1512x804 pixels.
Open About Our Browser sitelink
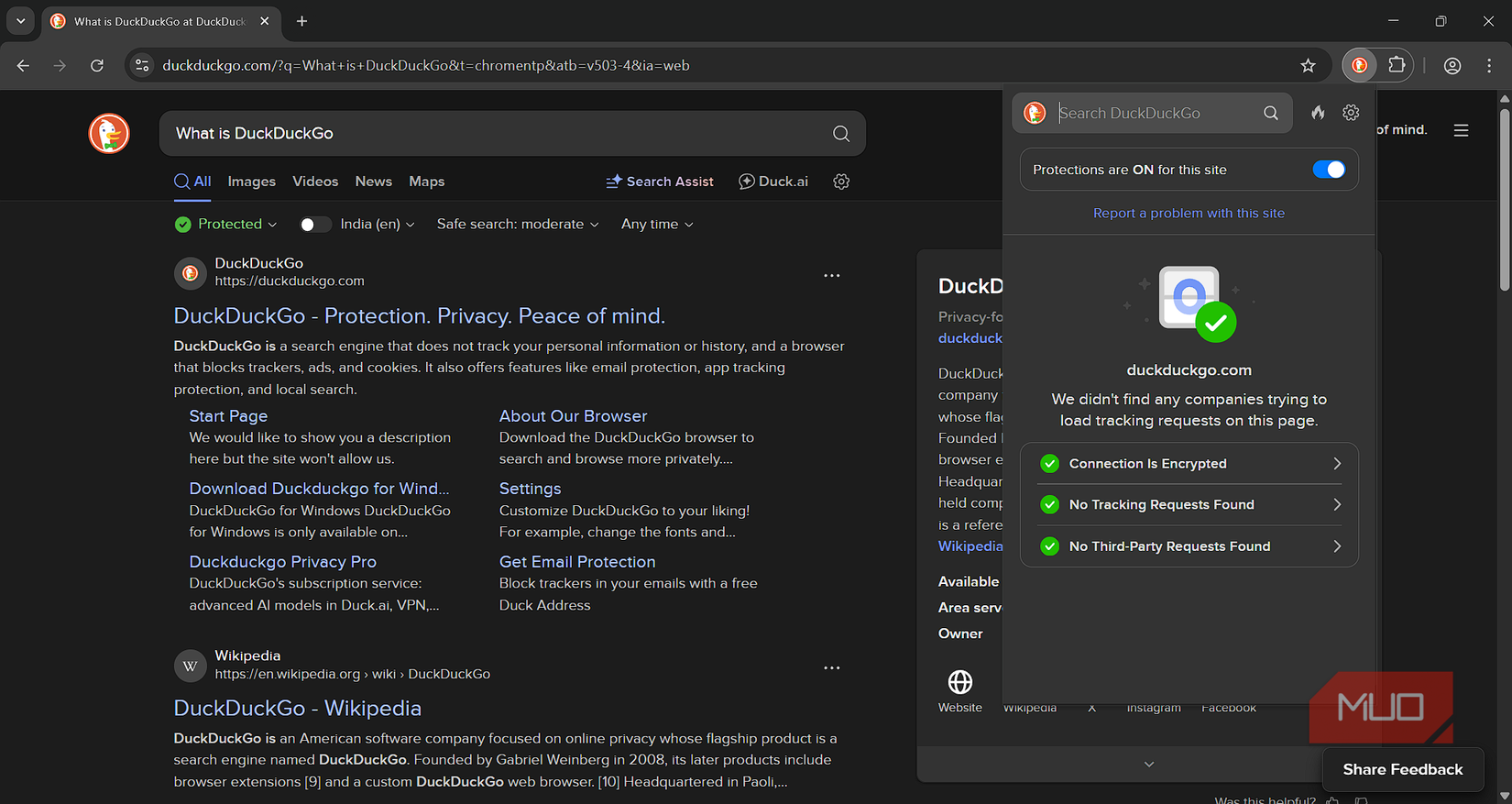click(x=573, y=416)
